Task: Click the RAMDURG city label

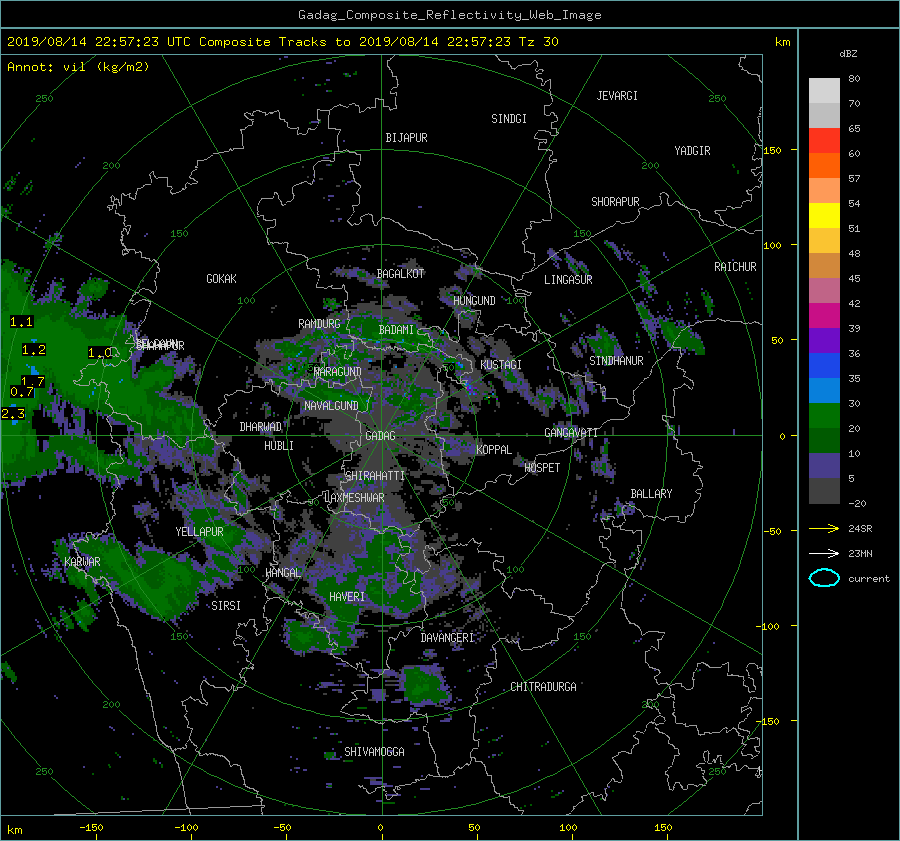Action: (x=319, y=324)
